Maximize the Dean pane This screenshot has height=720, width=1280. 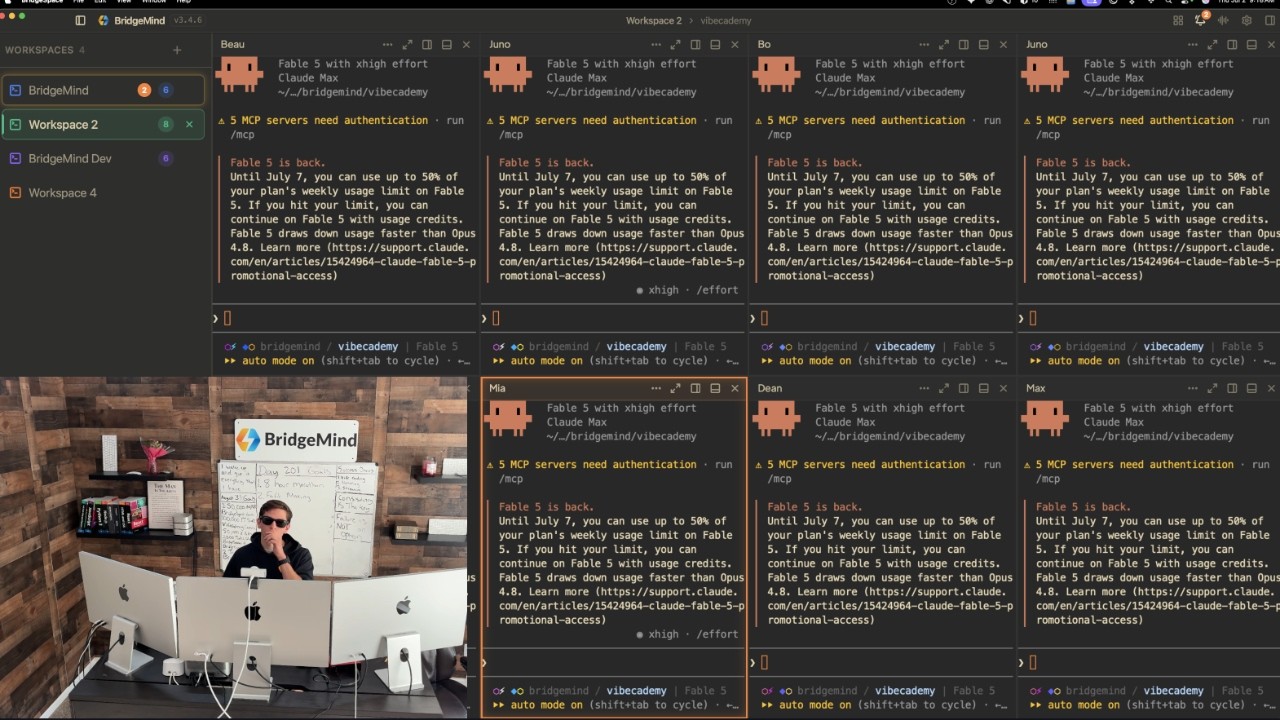coord(944,388)
